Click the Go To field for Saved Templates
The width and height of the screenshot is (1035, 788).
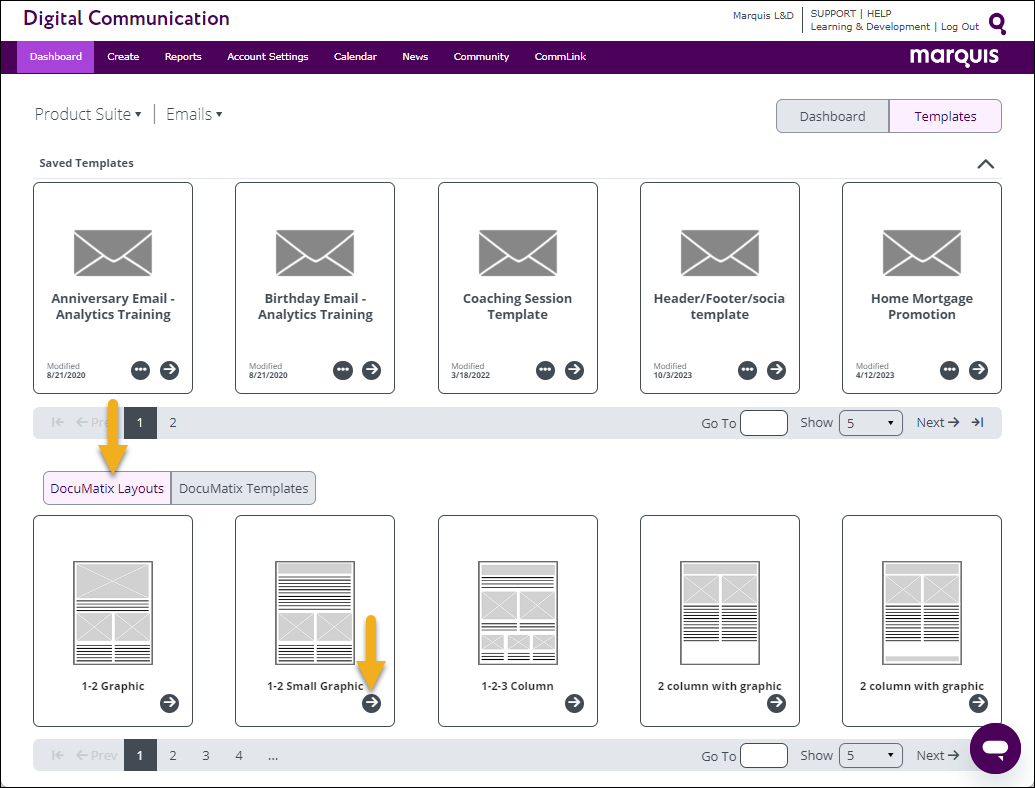click(x=764, y=423)
